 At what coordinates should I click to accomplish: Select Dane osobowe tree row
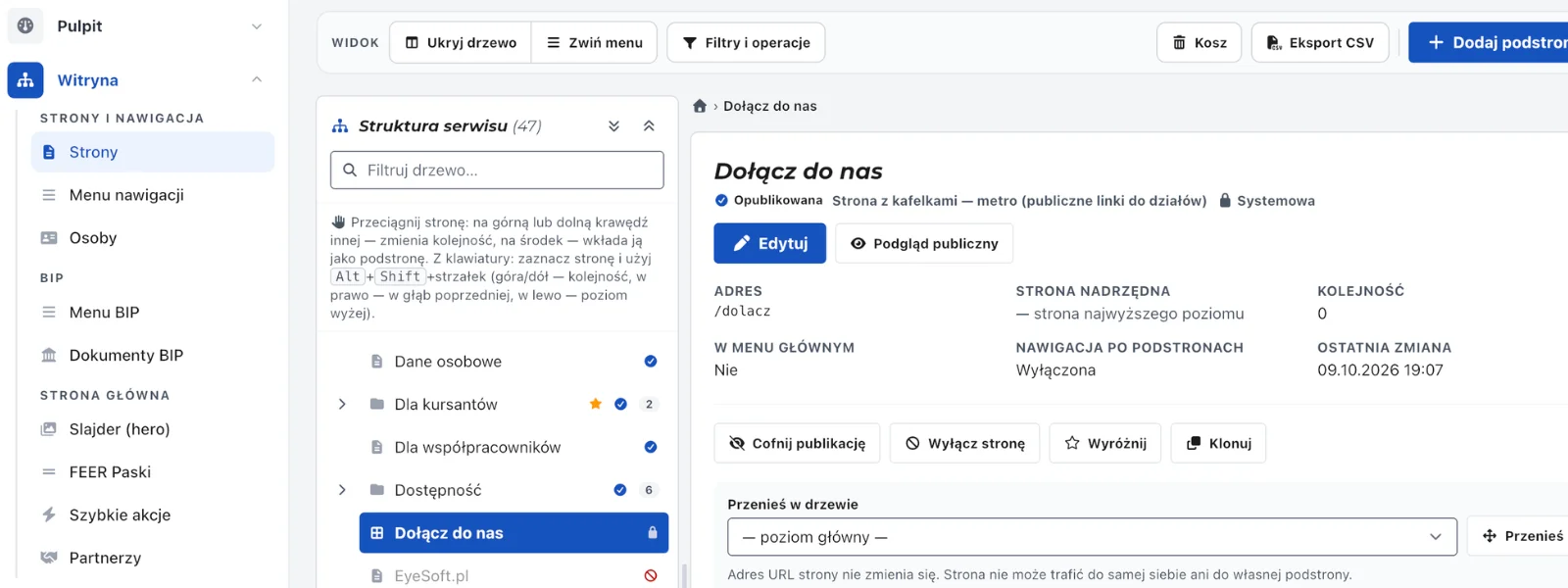[514, 362]
